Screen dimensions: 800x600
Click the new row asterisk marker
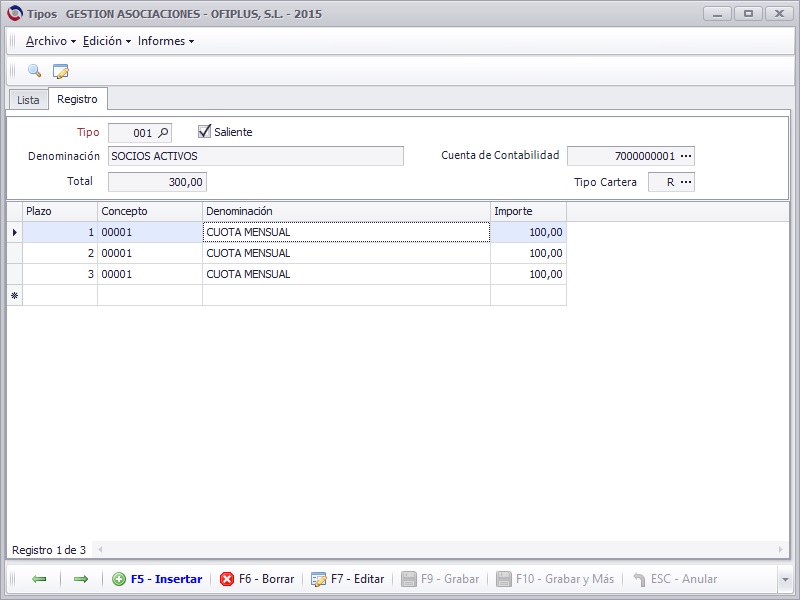click(14, 295)
